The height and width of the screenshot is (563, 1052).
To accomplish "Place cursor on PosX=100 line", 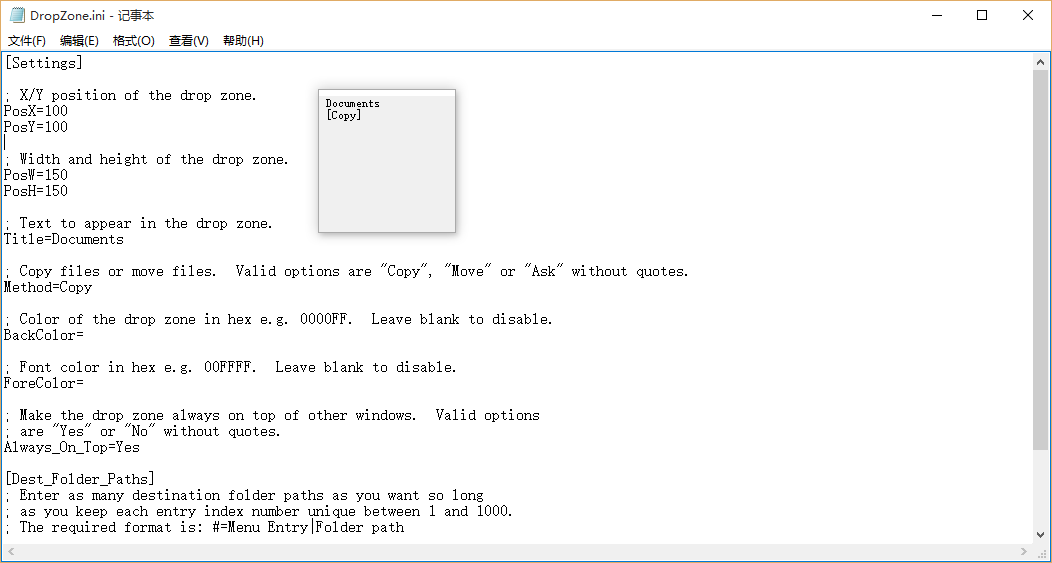I will tap(36, 111).
